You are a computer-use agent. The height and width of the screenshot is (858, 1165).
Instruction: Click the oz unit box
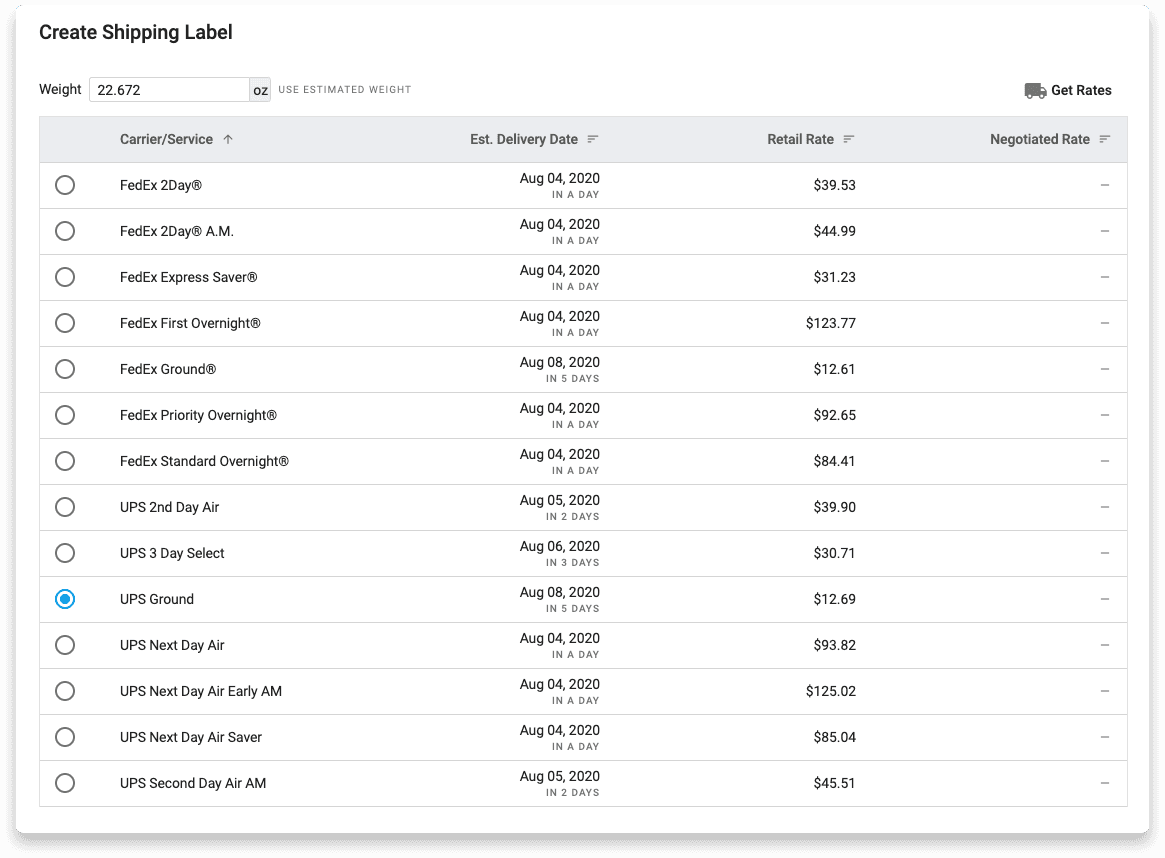[x=260, y=90]
